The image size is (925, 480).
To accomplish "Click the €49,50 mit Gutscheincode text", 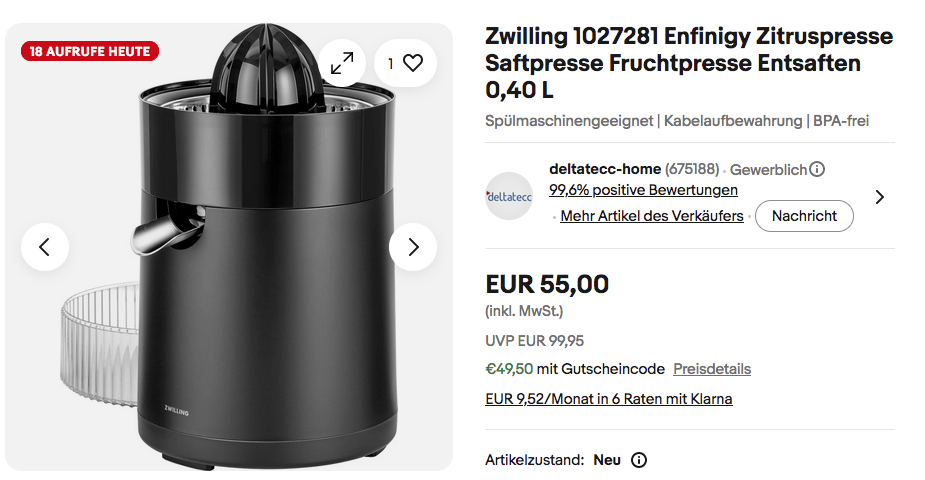I will [575, 369].
